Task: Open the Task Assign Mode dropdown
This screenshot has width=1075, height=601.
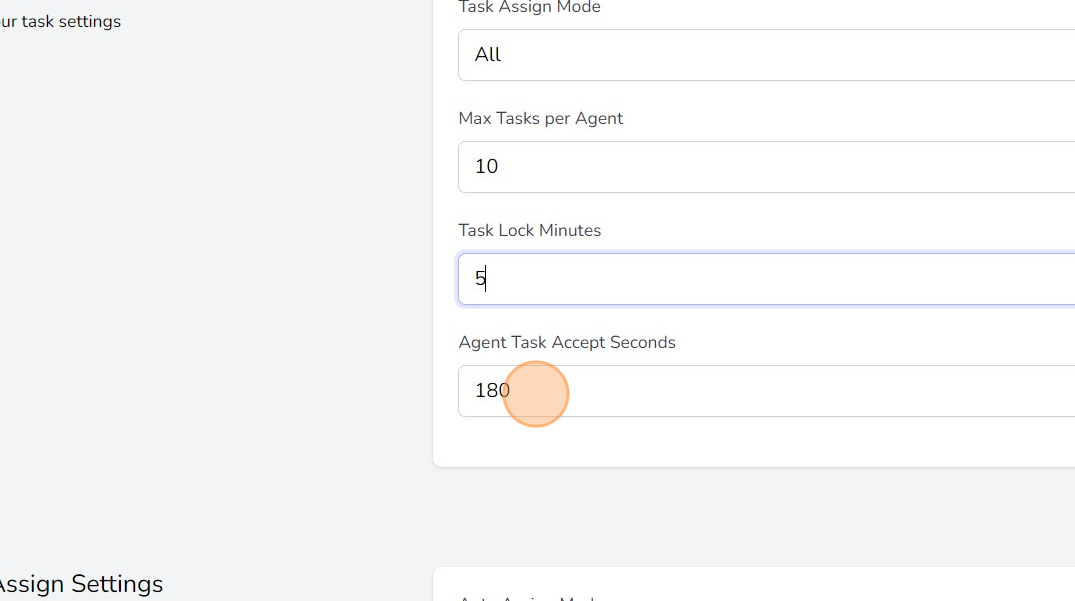Action: click(765, 55)
